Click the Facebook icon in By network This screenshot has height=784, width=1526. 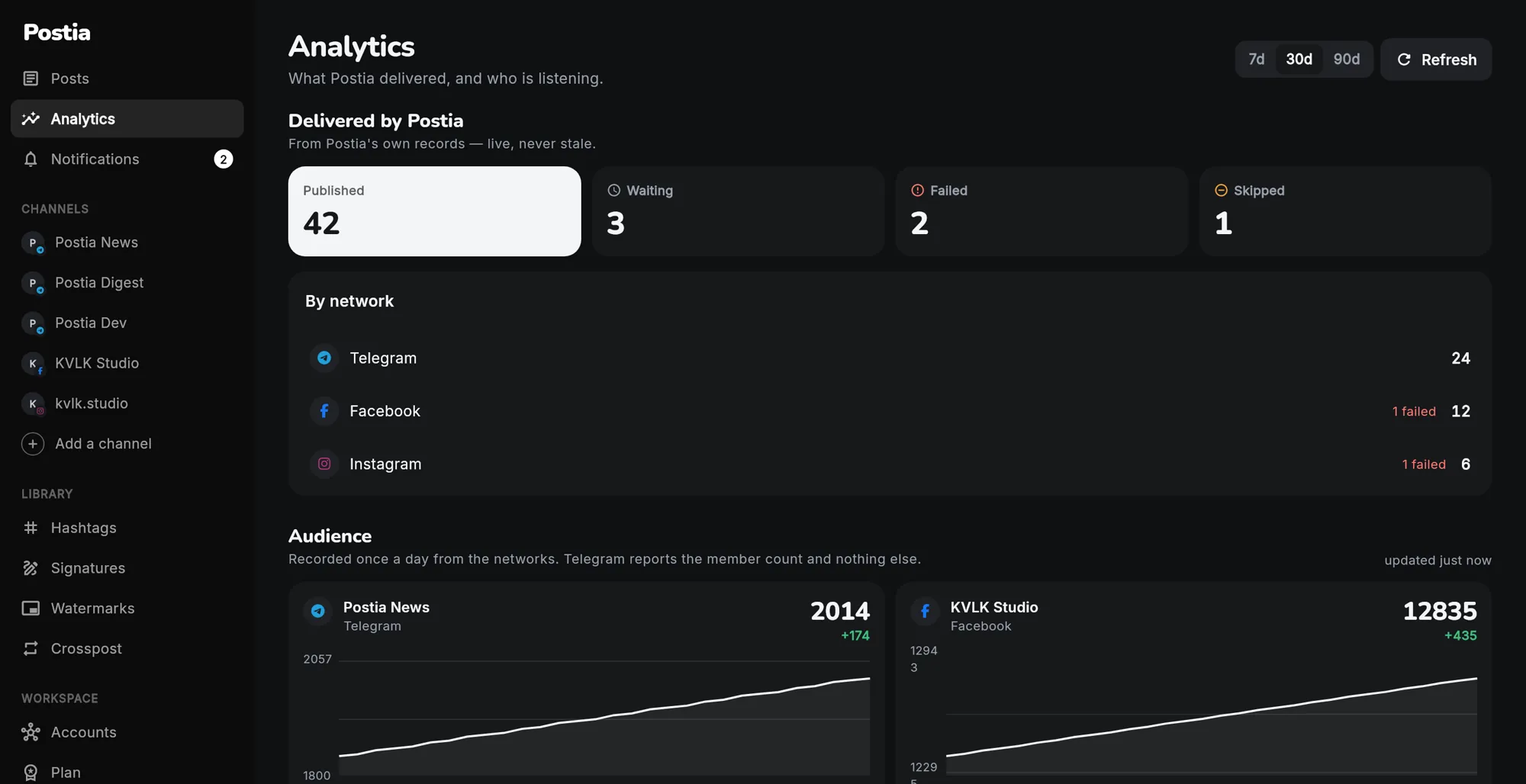[324, 411]
